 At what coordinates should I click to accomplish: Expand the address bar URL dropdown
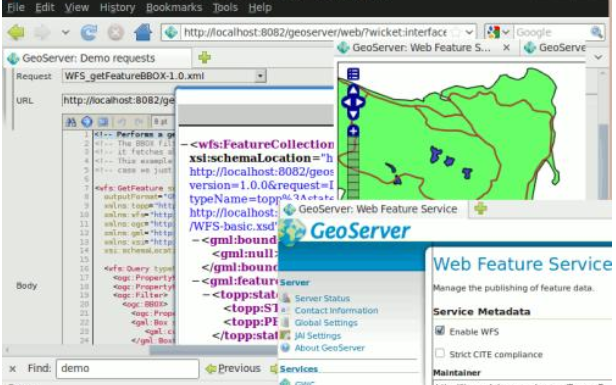(469, 32)
